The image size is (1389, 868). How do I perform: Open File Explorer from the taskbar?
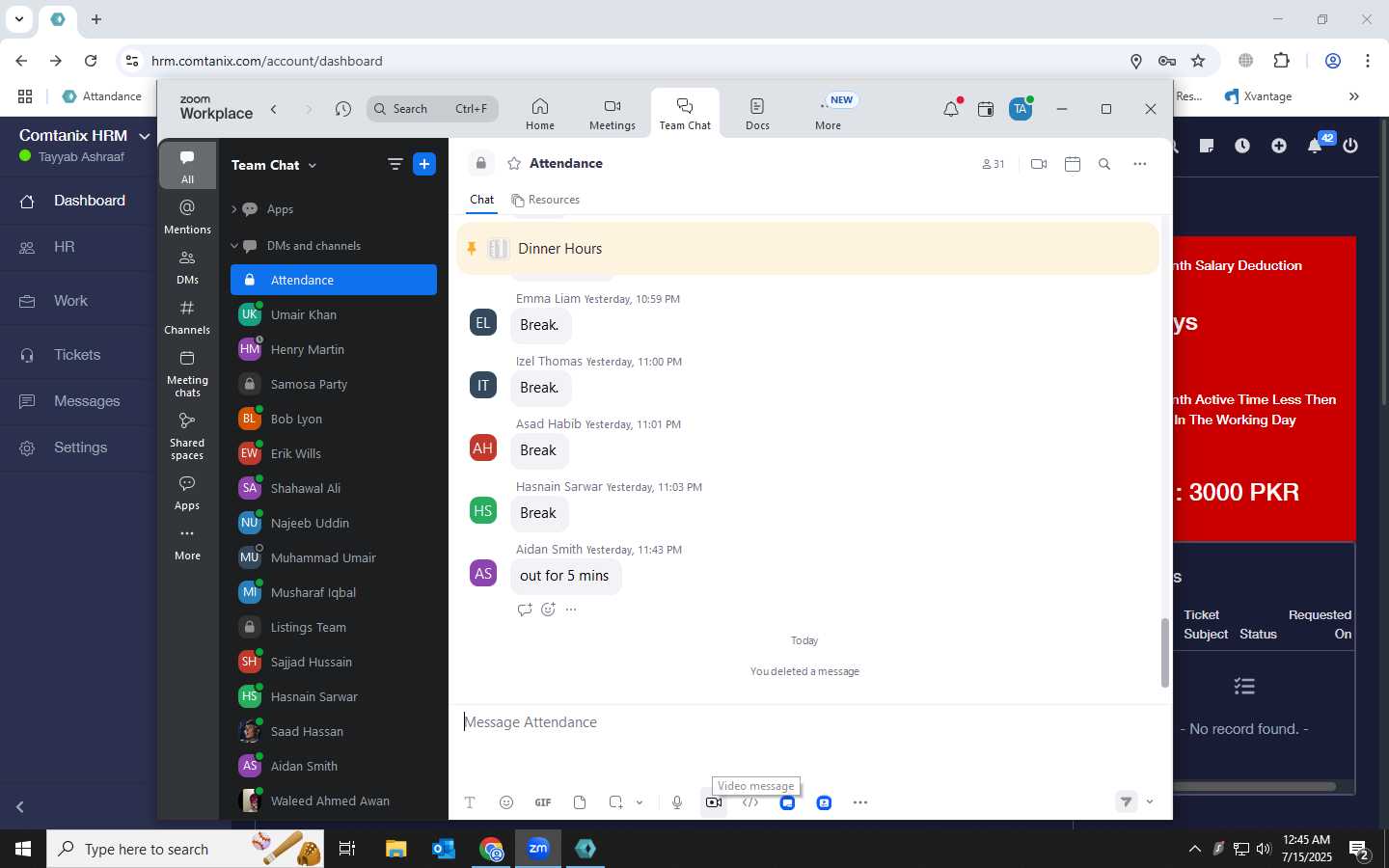pos(396,849)
